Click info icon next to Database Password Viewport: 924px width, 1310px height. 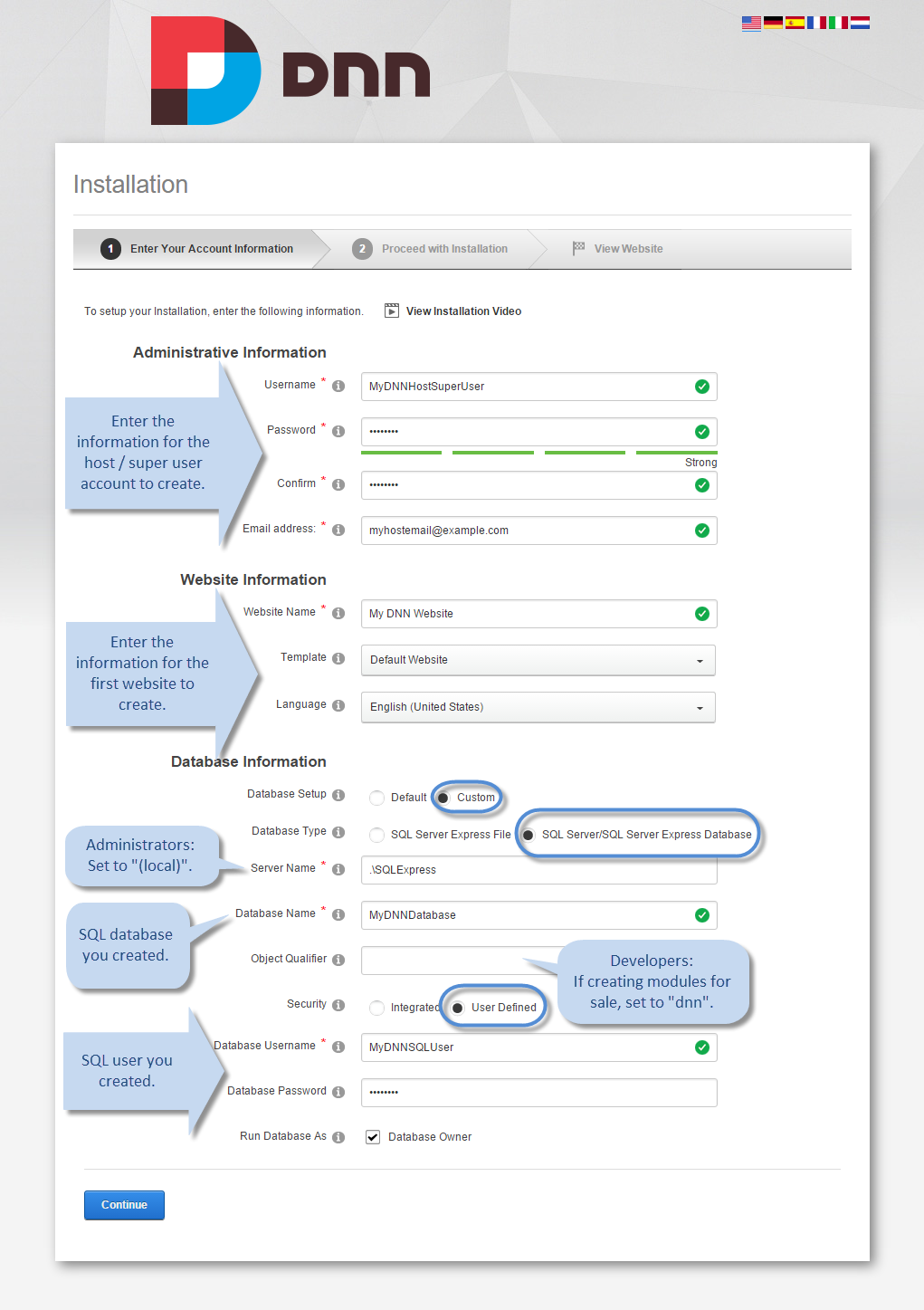tap(338, 1092)
